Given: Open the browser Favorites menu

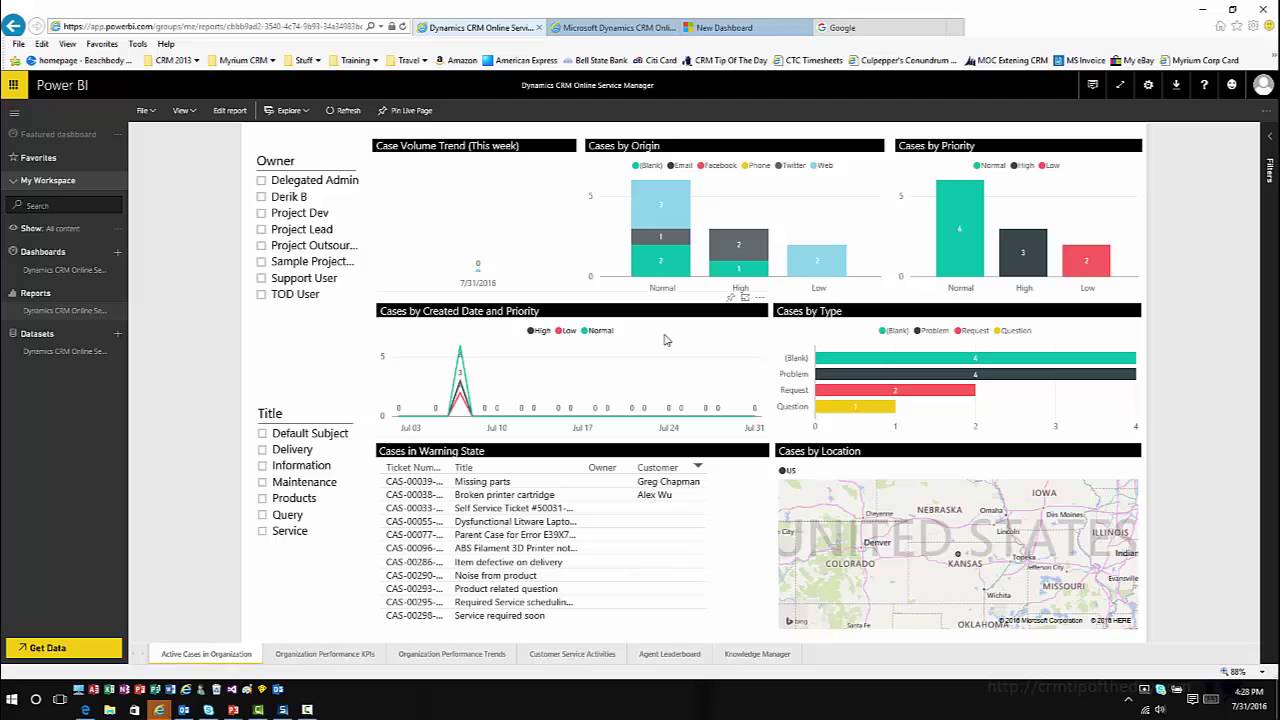Looking at the screenshot, I should (x=102, y=44).
